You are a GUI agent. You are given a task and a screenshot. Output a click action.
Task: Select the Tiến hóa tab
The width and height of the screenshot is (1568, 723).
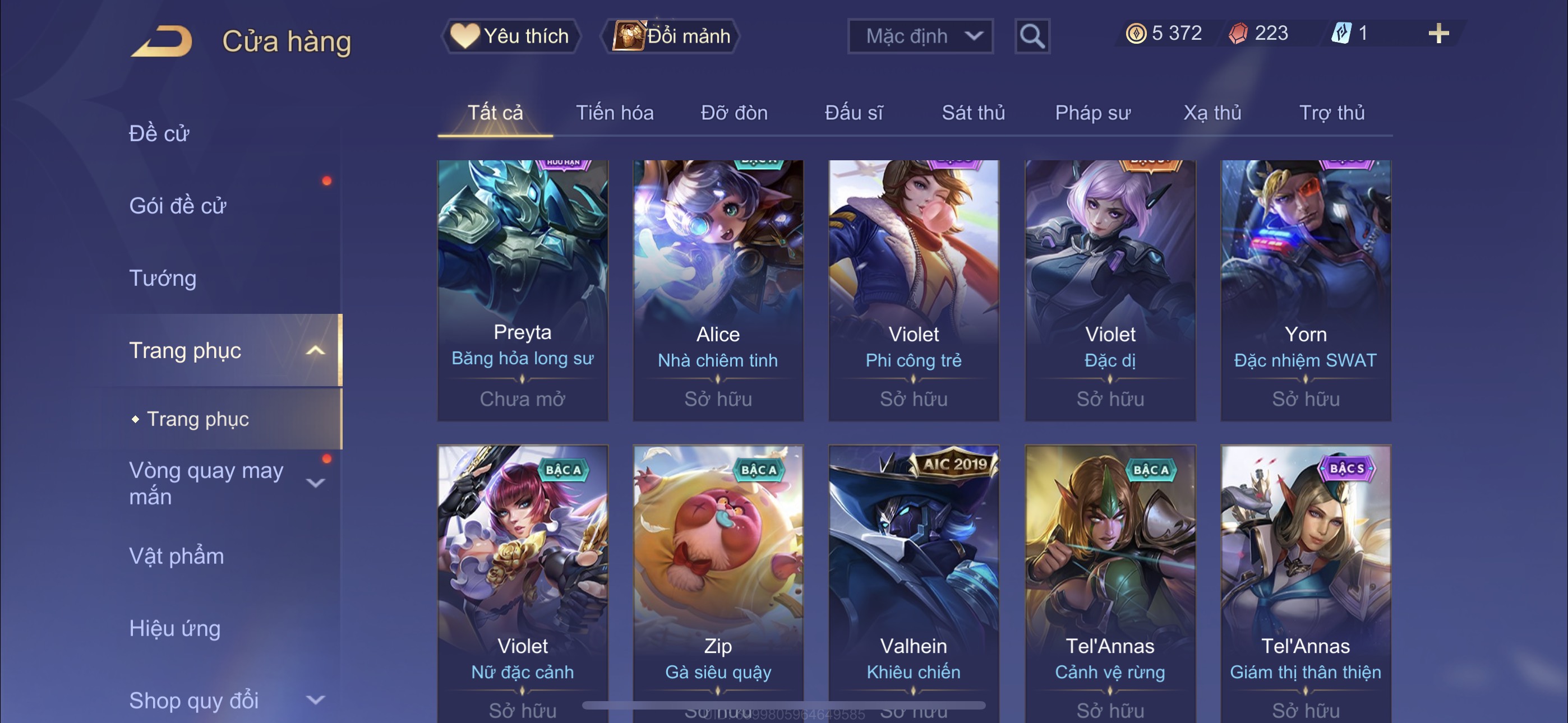[x=615, y=113]
